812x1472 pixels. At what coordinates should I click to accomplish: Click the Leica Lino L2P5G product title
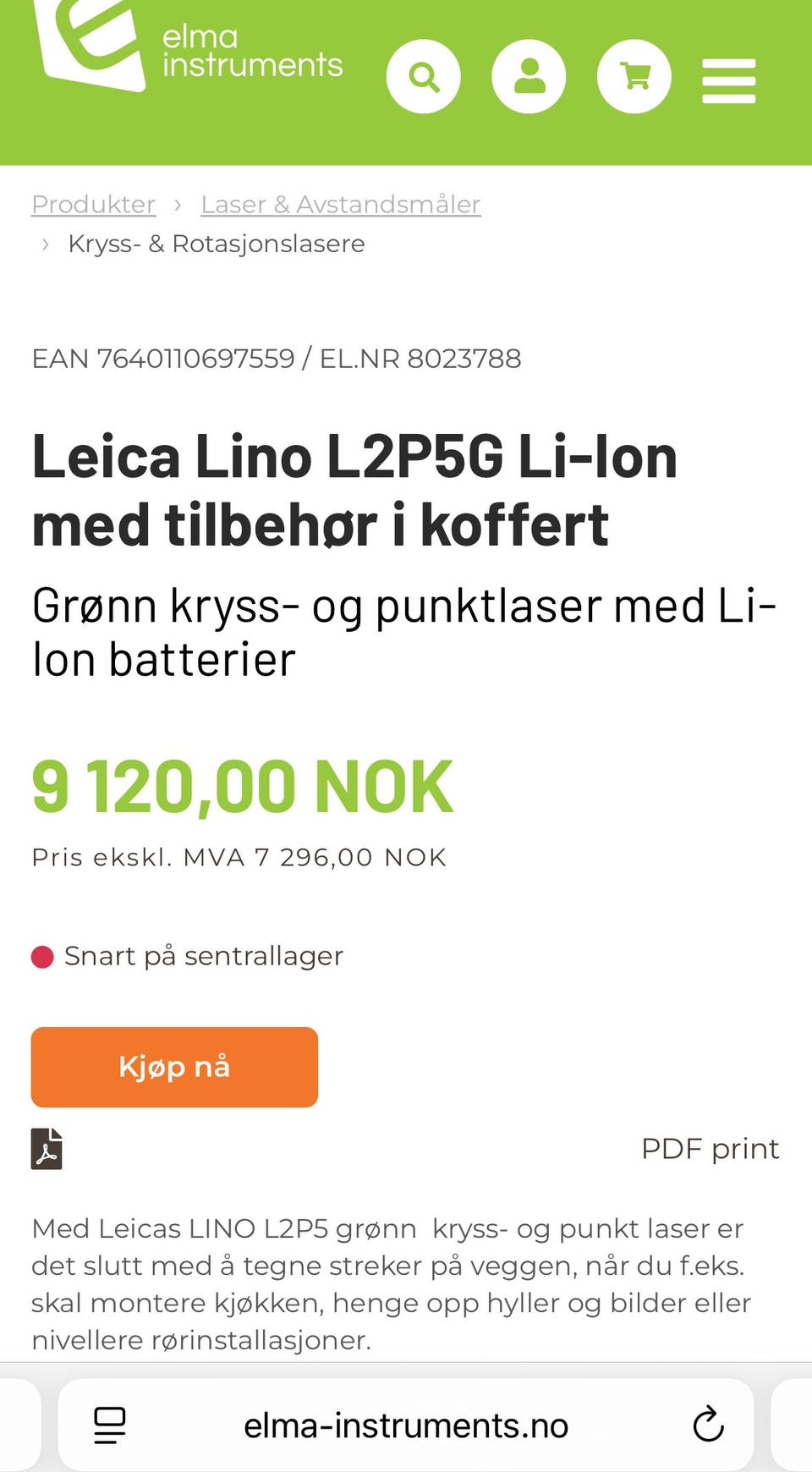[x=354, y=491]
